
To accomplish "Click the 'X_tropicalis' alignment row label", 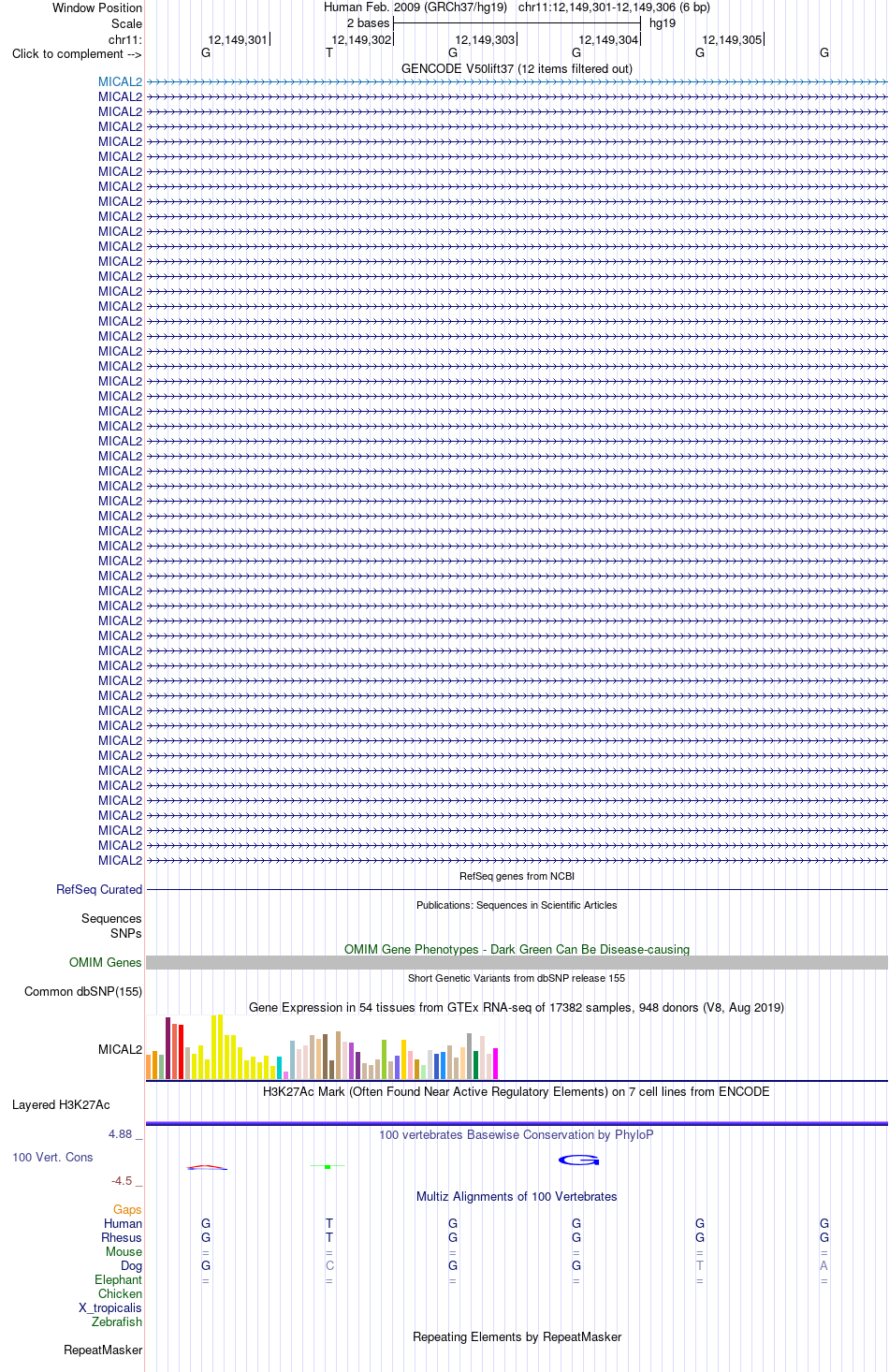I will 110,1307.
